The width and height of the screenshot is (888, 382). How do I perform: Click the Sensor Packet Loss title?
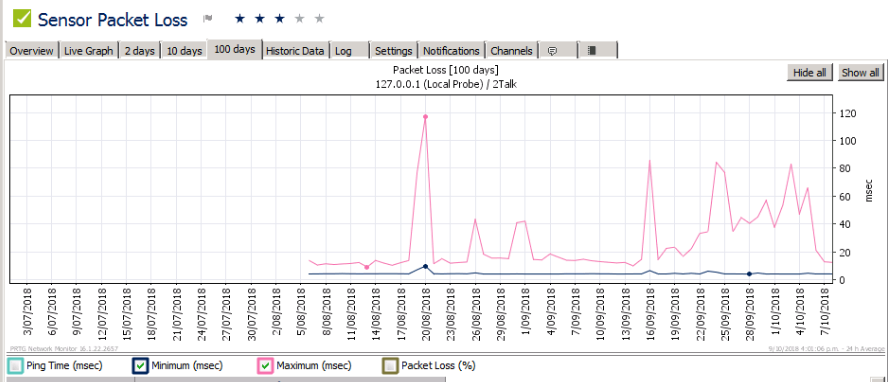(113, 19)
